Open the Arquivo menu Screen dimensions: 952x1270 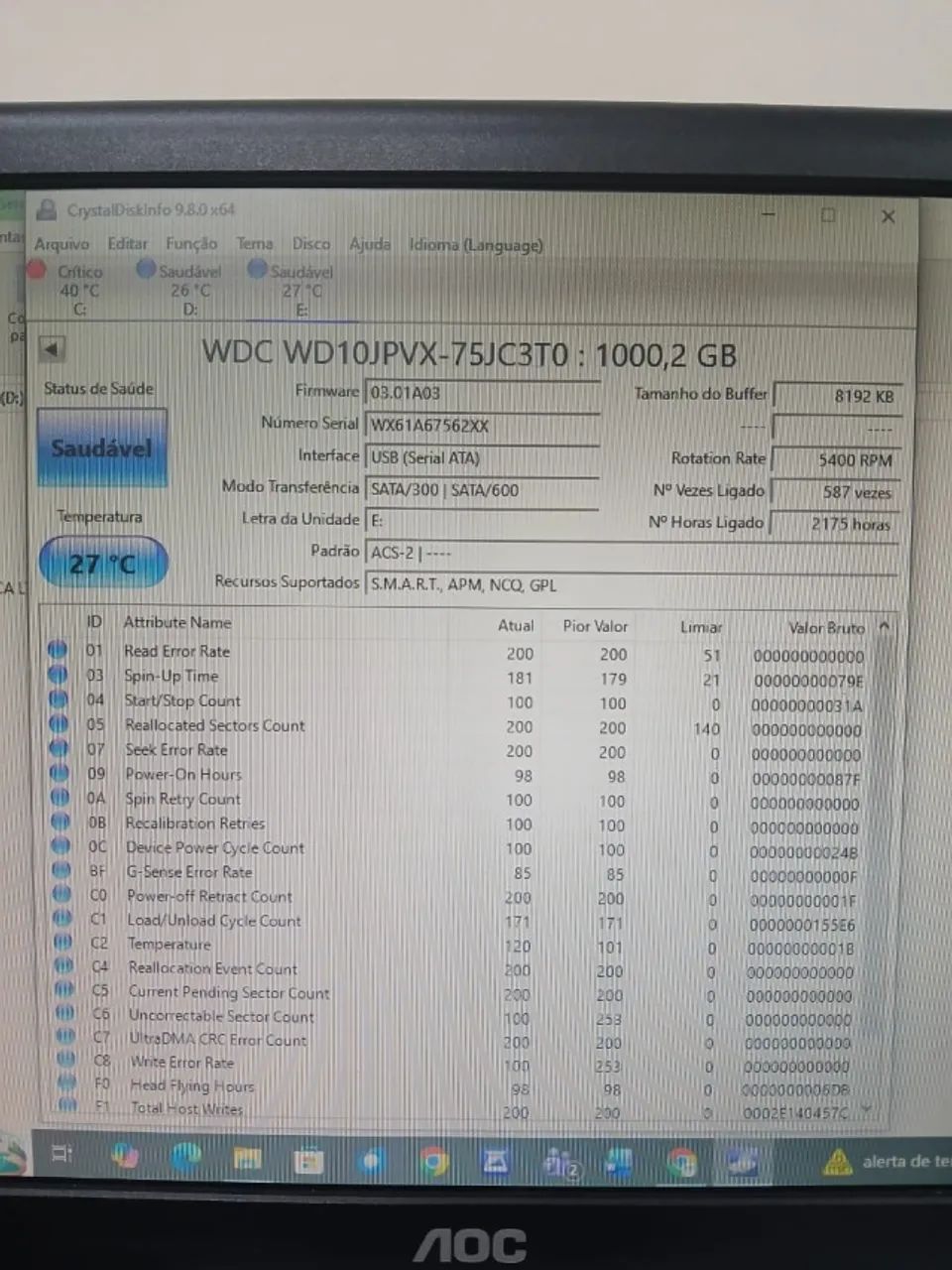coord(61,244)
